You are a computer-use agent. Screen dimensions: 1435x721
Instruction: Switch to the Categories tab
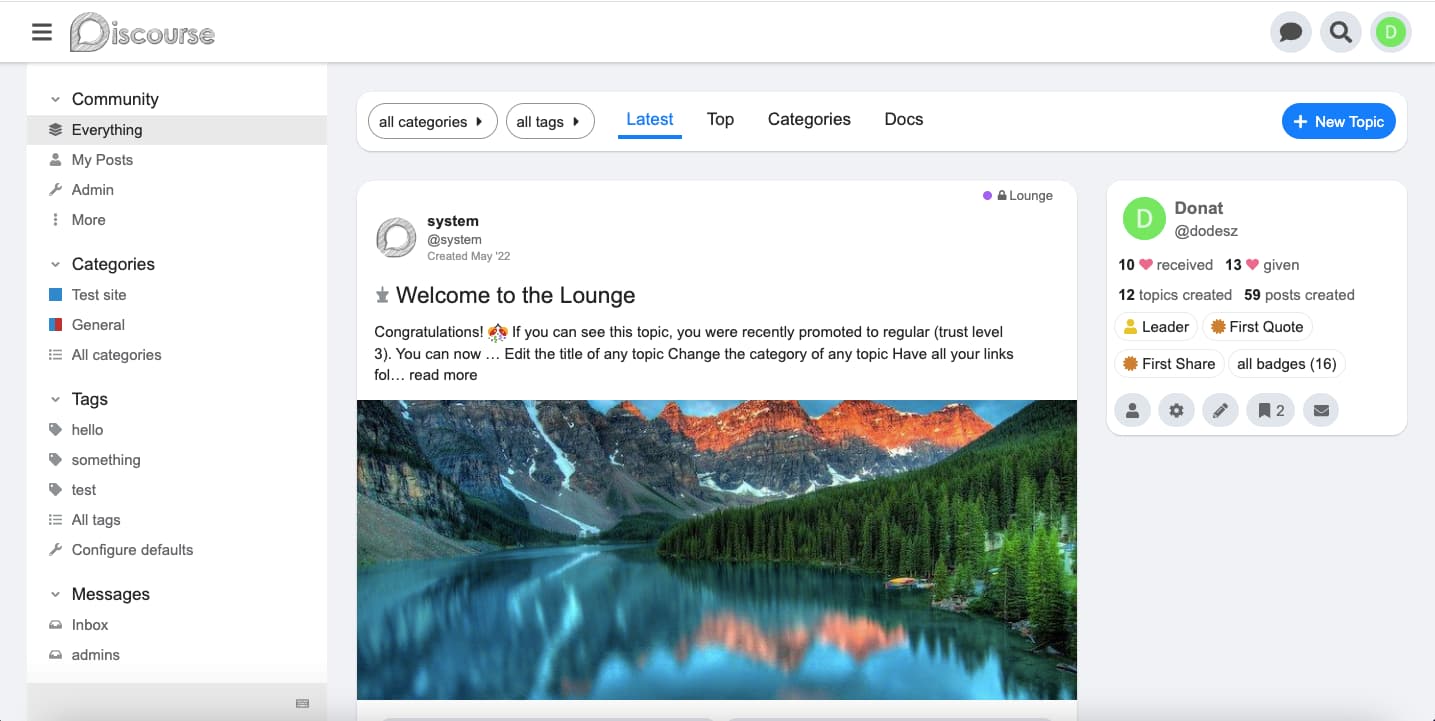pos(809,119)
